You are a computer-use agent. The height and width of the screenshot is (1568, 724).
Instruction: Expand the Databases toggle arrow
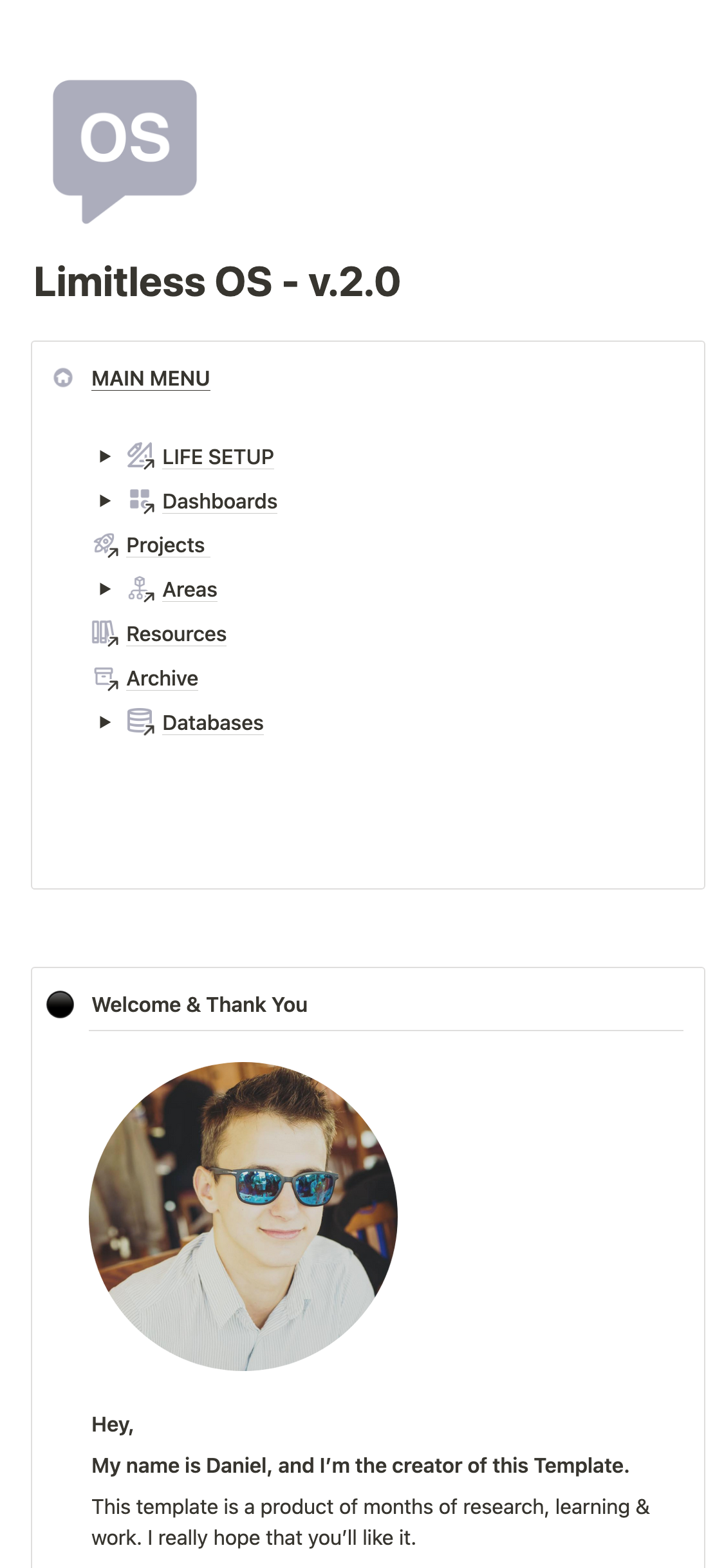105,722
